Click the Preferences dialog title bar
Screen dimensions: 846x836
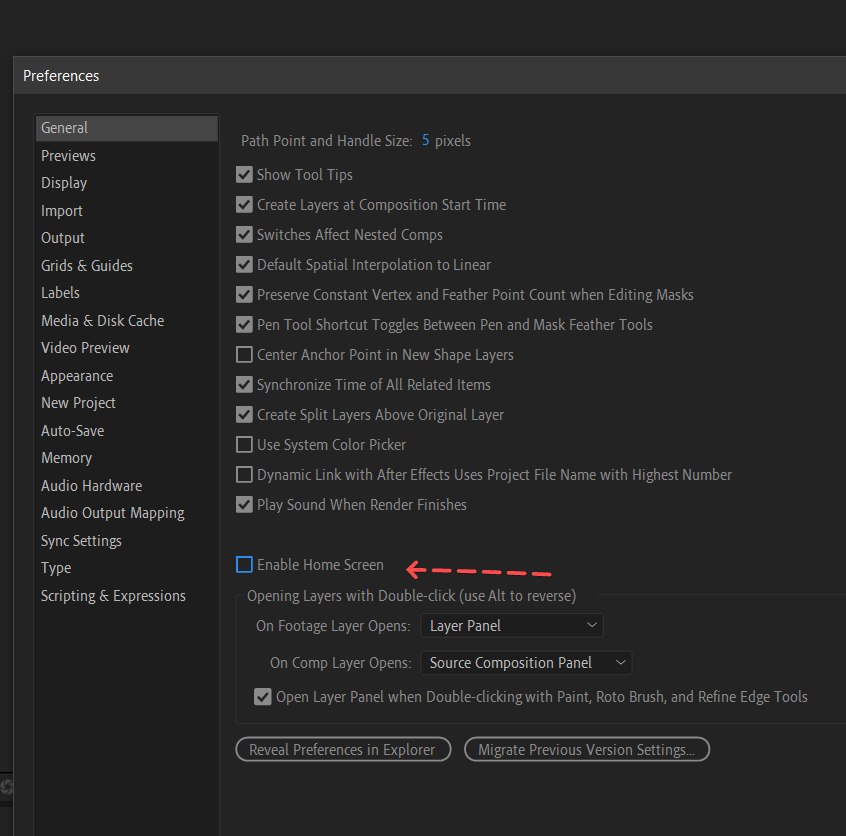click(429, 76)
